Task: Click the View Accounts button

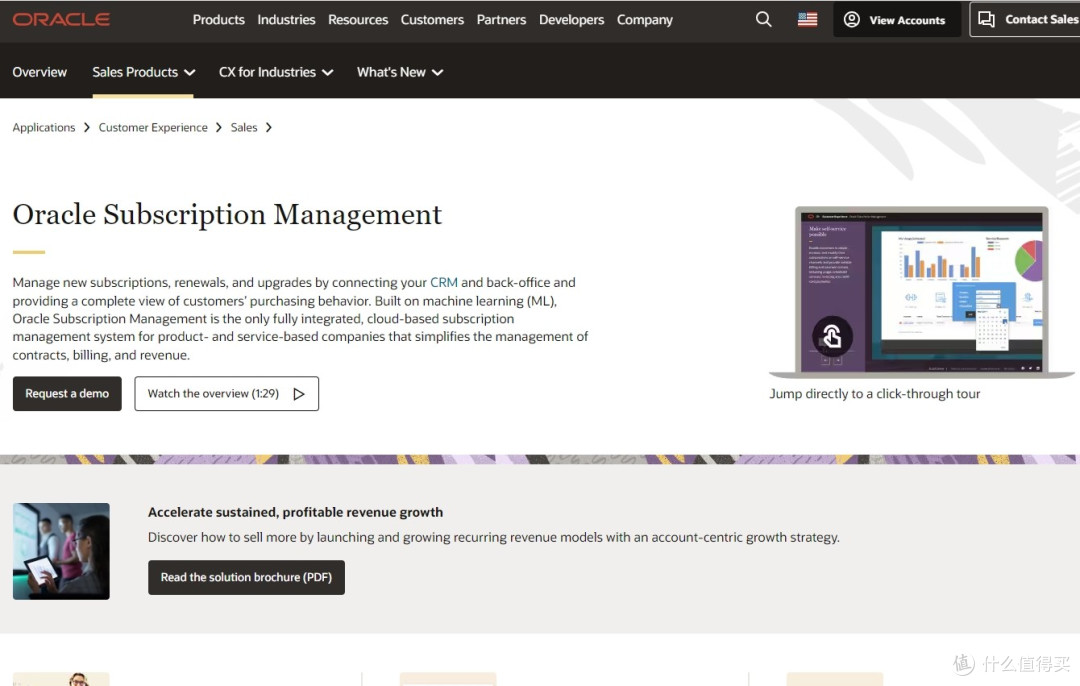Action: (x=897, y=19)
